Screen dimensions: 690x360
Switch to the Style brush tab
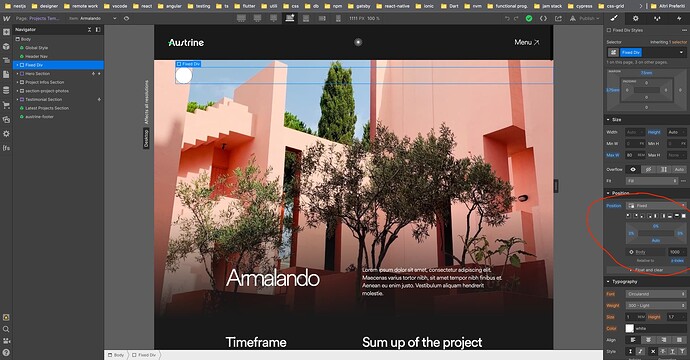(614, 18)
